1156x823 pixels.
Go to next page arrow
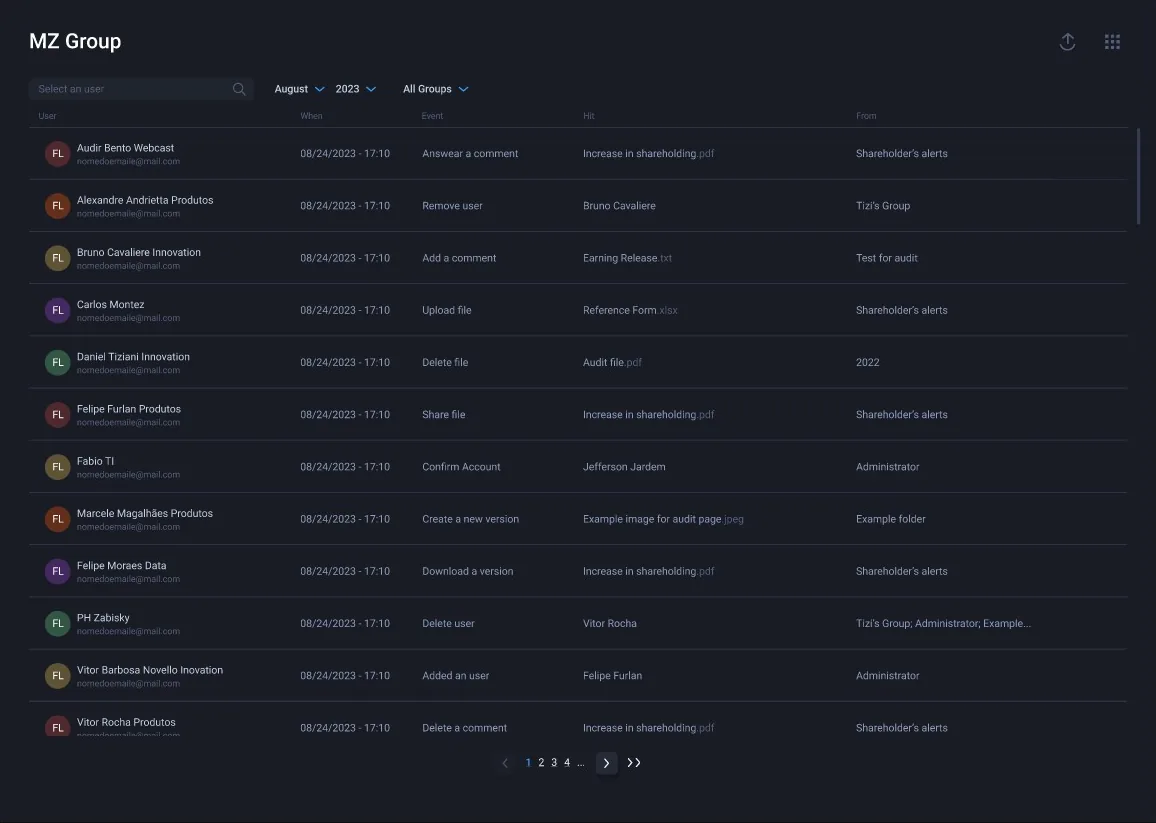click(x=606, y=763)
